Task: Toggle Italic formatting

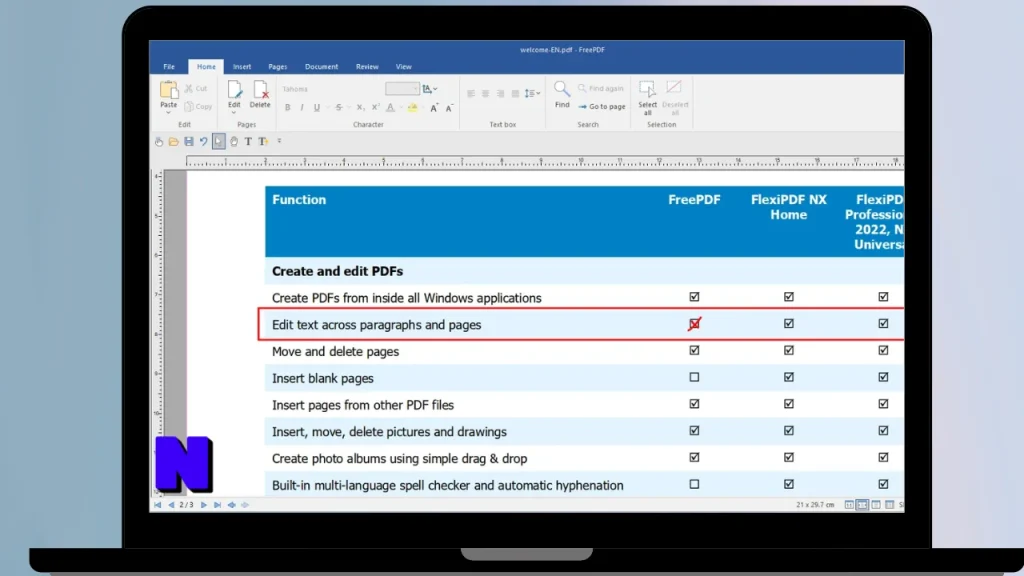Action: [x=302, y=108]
